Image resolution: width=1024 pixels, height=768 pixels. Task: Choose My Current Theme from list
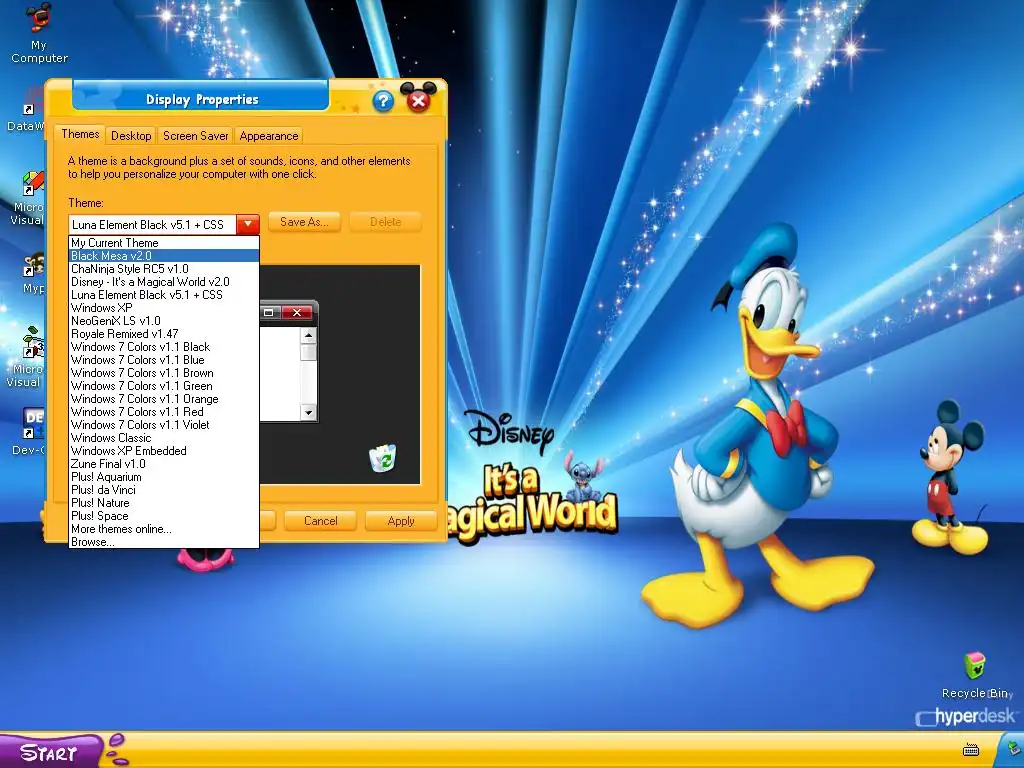pos(164,243)
